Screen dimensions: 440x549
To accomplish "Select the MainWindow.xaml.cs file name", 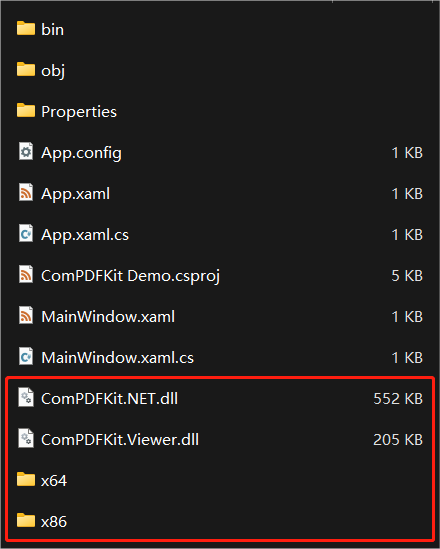I will (117, 357).
